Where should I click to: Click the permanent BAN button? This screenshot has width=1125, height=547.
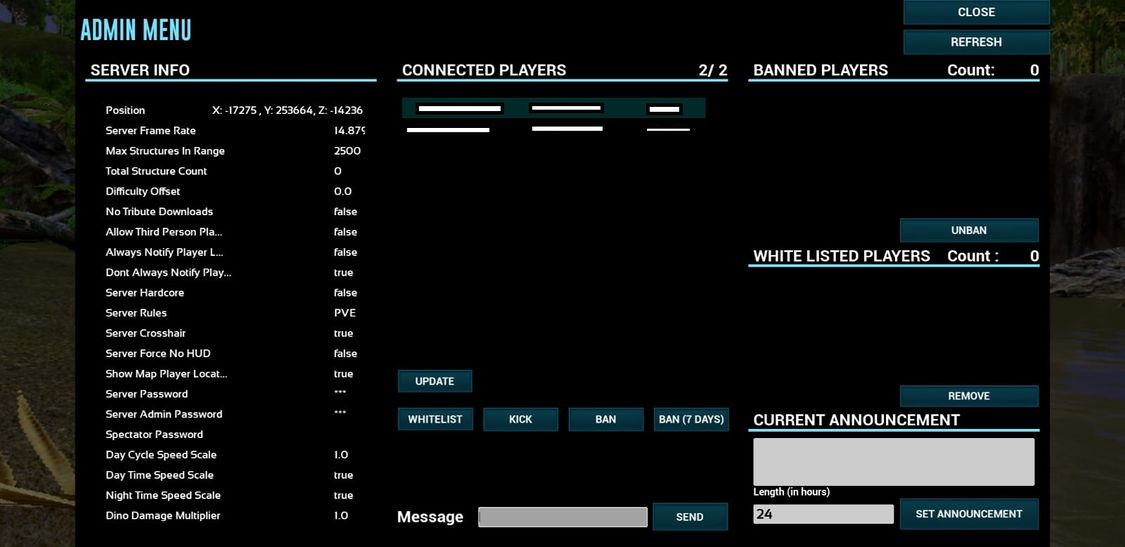[605, 419]
